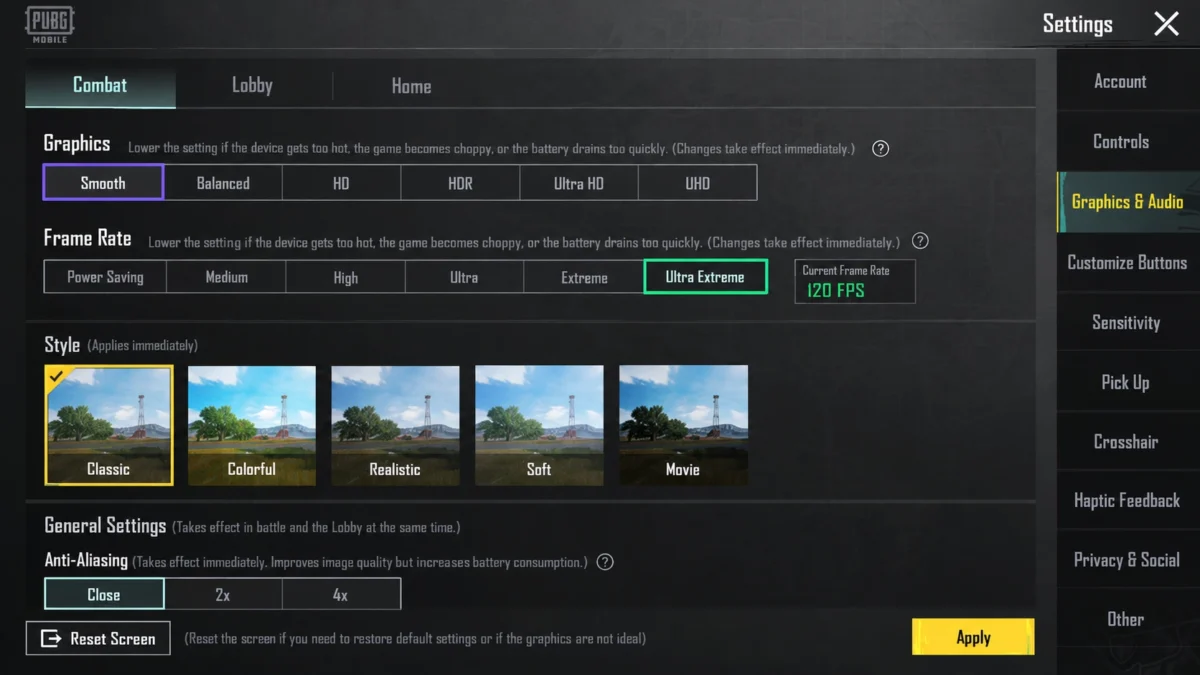Select UHD graphics quality
The width and height of the screenshot is (1200, 675).
698,183
